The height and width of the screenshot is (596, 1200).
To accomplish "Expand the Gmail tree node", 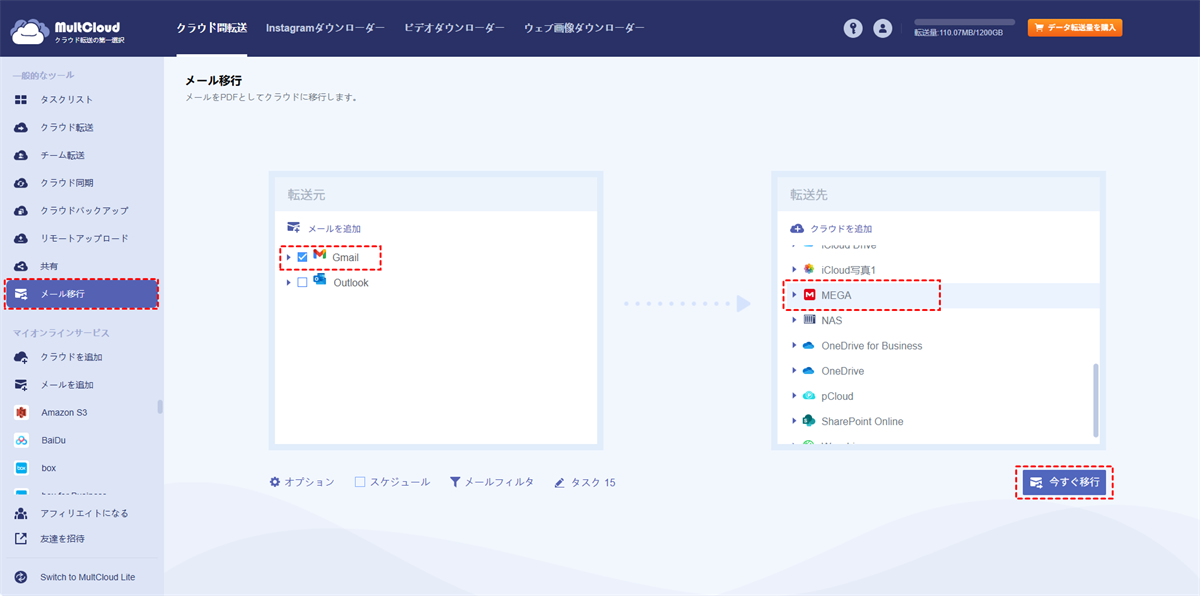I will click(x=289, y=257).
